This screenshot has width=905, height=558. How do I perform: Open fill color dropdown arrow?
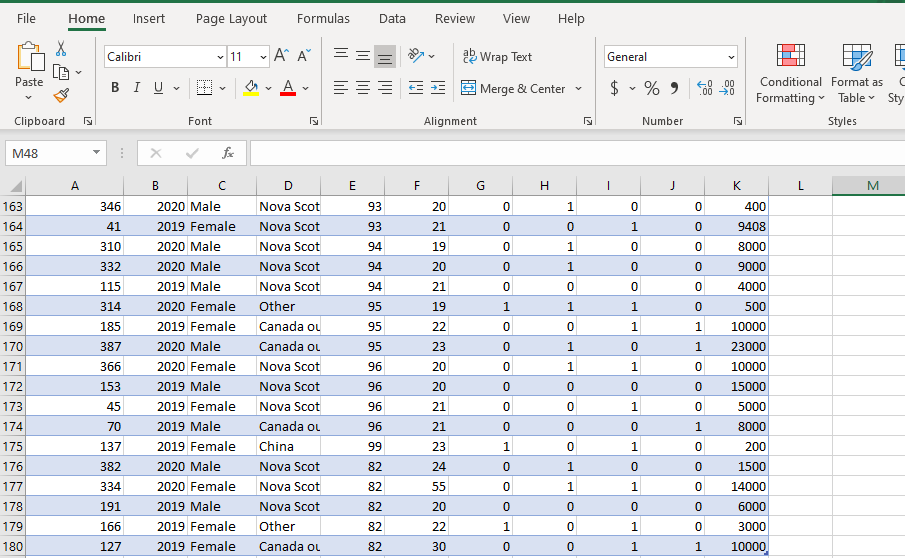268,88
